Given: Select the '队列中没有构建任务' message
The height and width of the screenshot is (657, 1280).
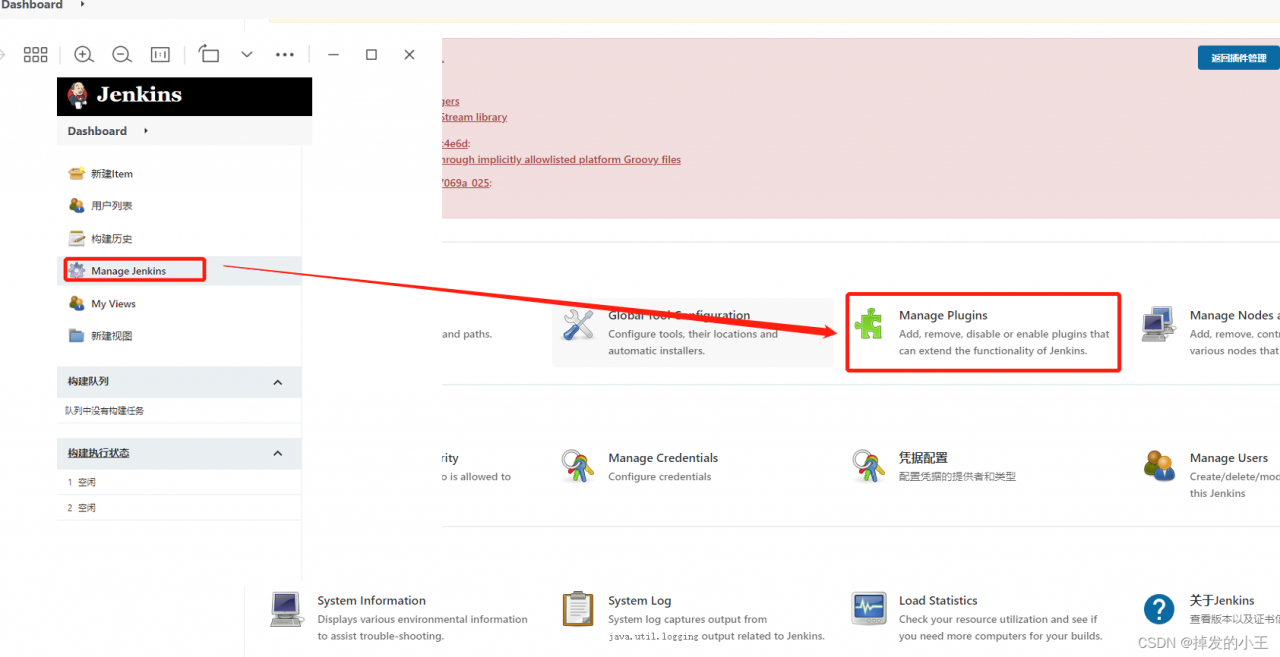Looking at the screenshot, I should (x=105, y=411).
